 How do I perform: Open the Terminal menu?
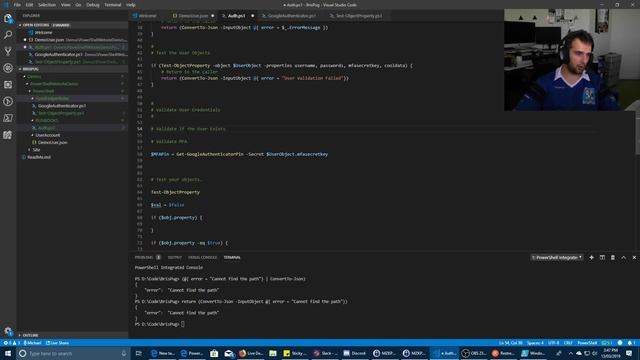pos(113,5)
